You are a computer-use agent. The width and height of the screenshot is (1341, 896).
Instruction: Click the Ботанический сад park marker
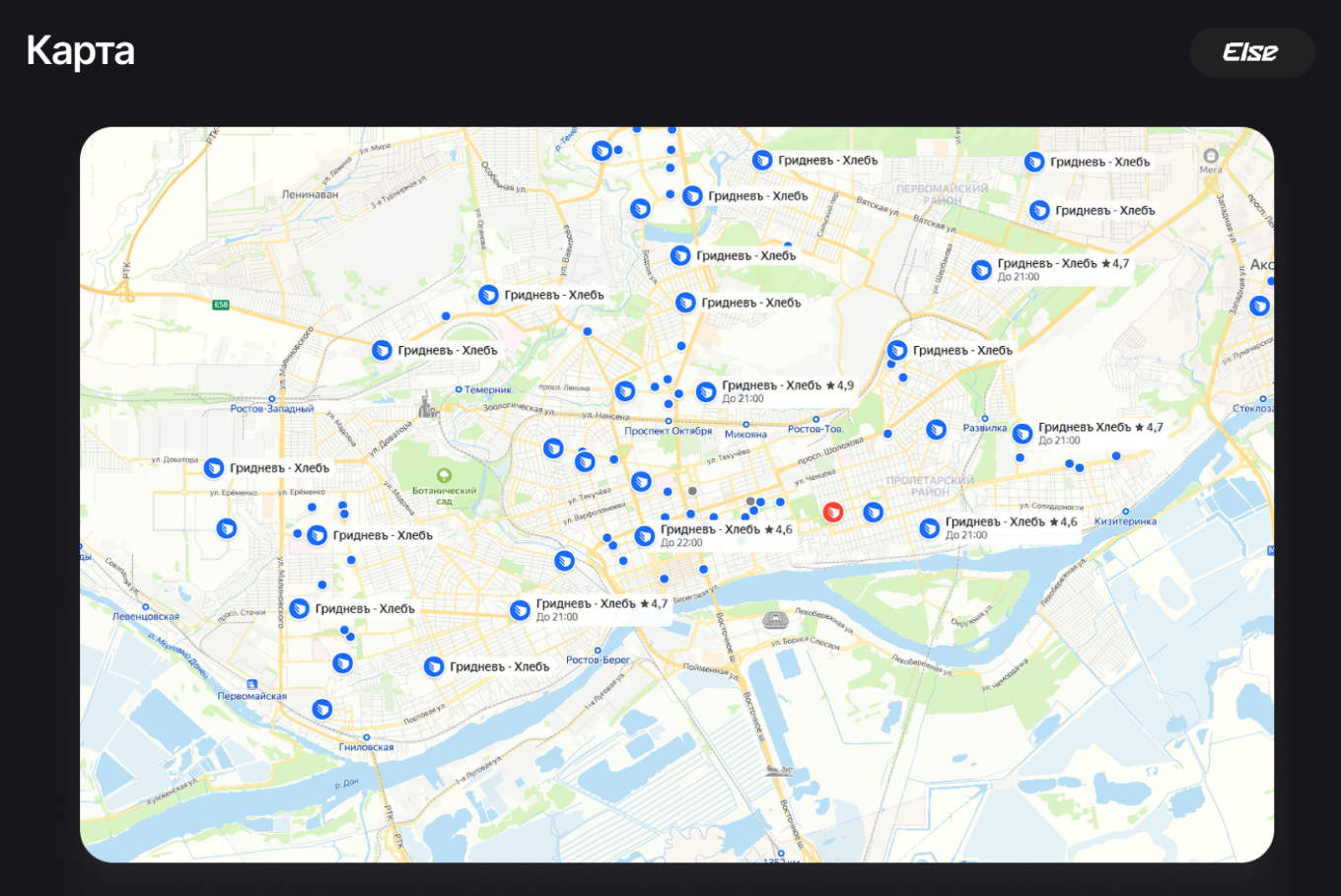coord(444,476)
